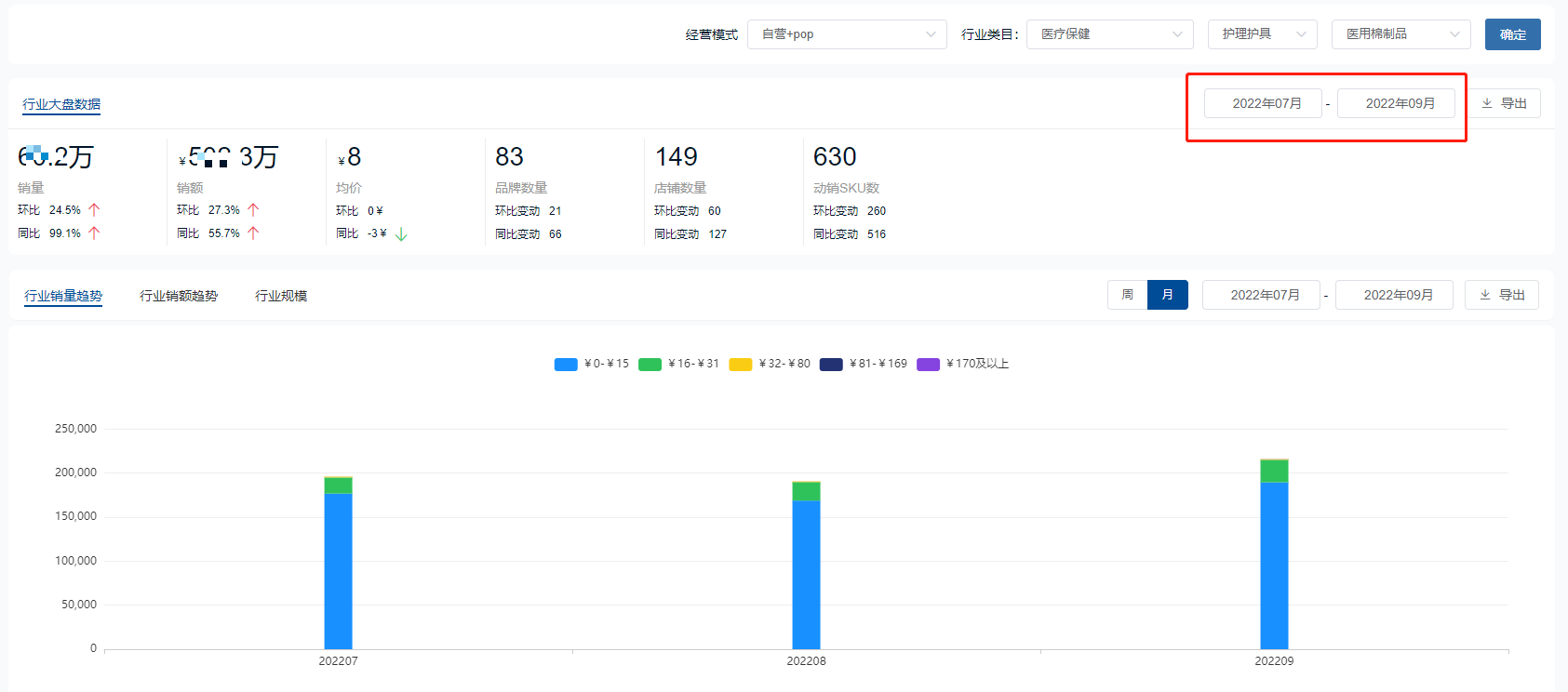Open the 经营模式 dropdown showing 自营+pop

click(x=847, y=34)
